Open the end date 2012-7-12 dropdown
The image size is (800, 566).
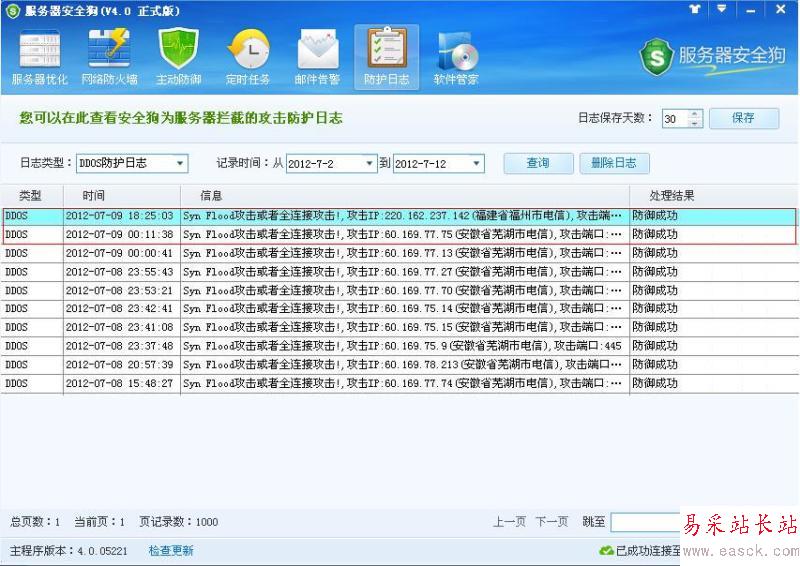tap(438, 163)
